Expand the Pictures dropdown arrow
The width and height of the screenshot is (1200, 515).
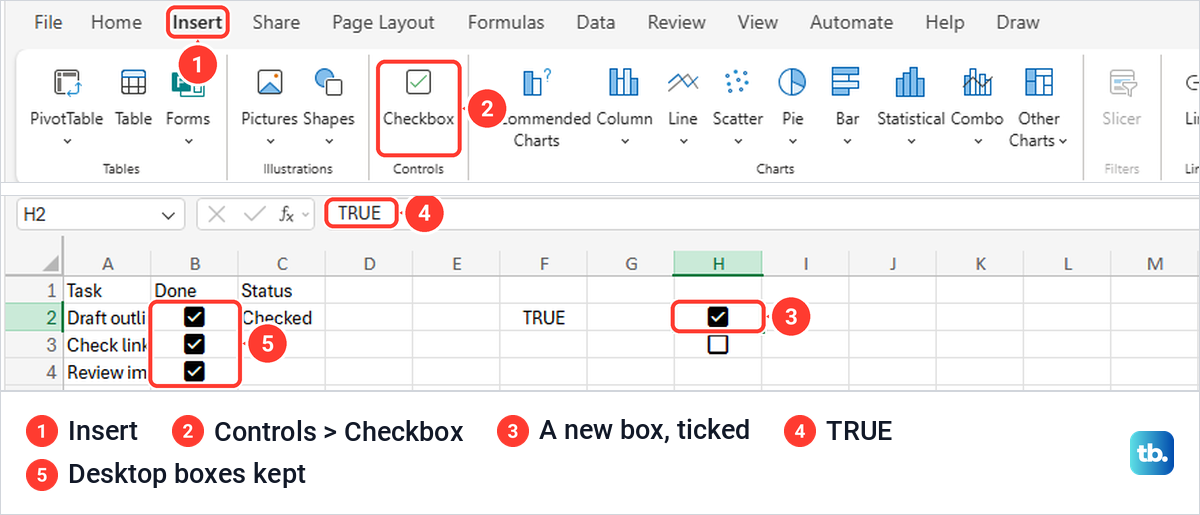269,142
